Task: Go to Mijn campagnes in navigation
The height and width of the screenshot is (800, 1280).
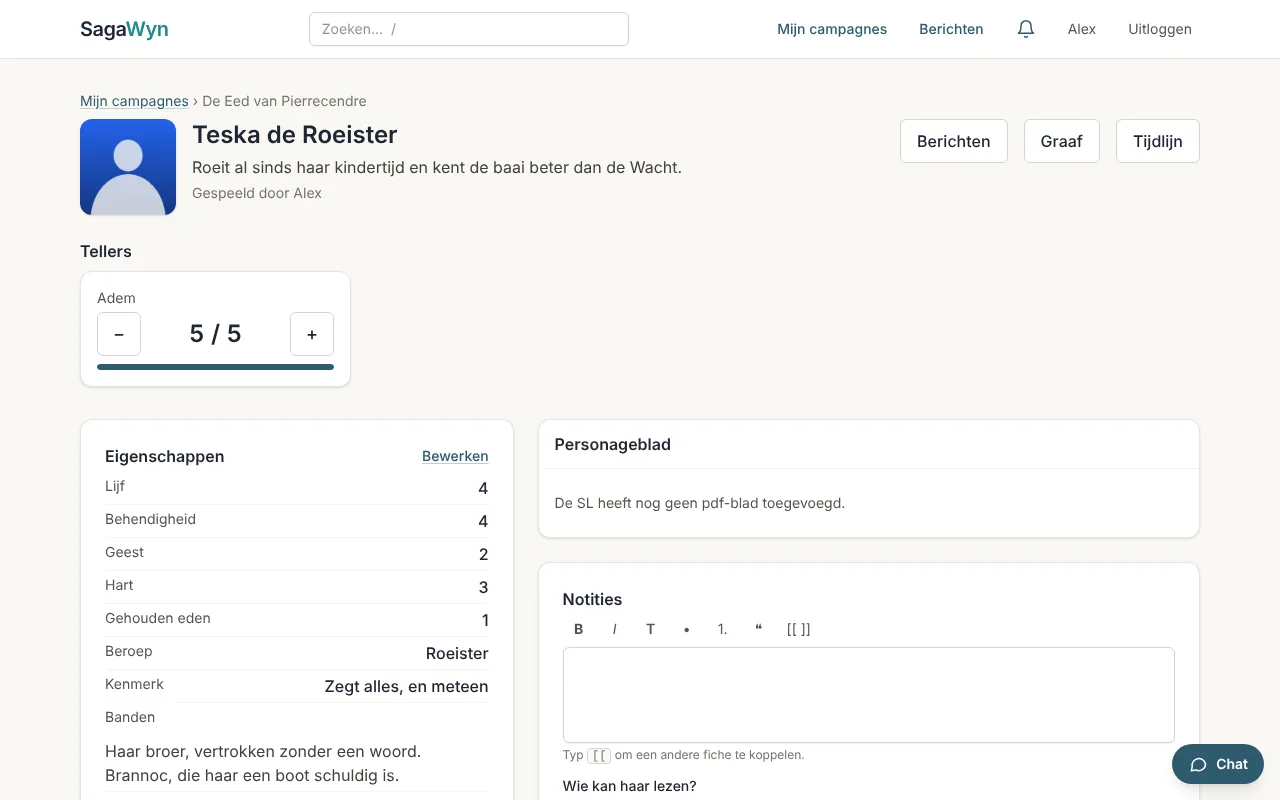Action: click(832, 29)
